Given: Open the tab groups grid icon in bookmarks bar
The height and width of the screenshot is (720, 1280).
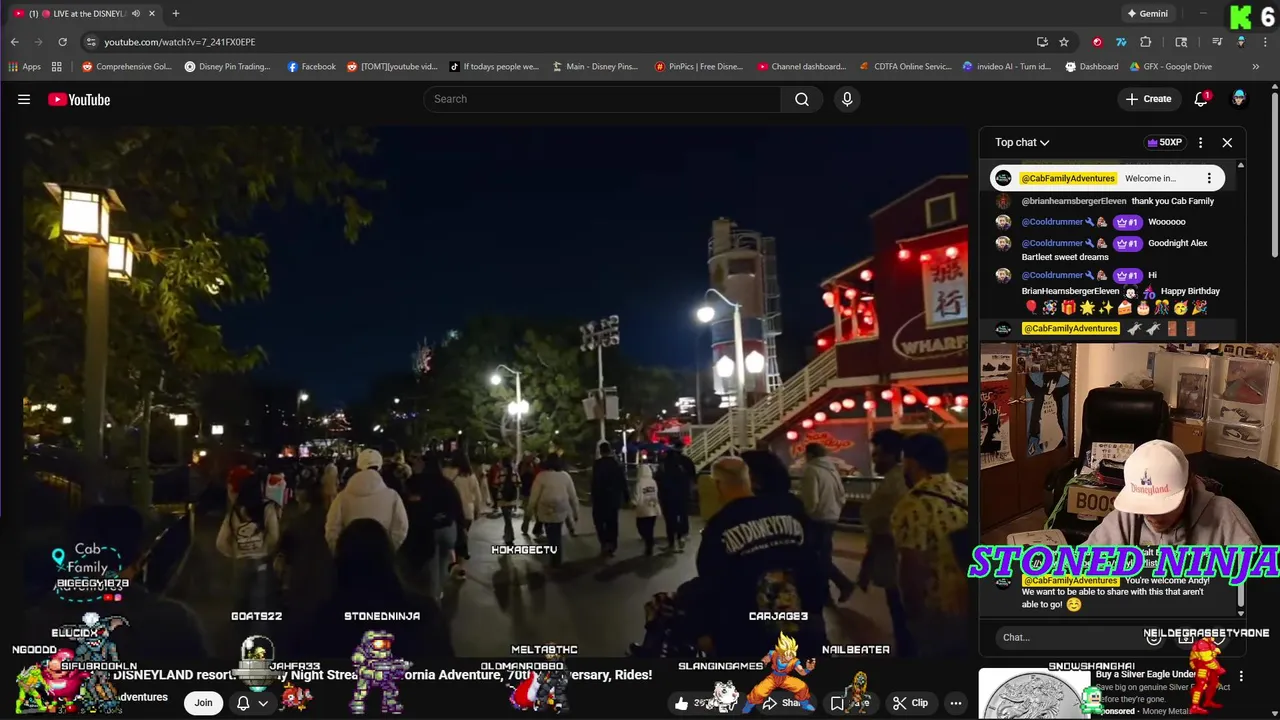Looking at the screenshot, I should pyautogui.click(x=57, y=67).
